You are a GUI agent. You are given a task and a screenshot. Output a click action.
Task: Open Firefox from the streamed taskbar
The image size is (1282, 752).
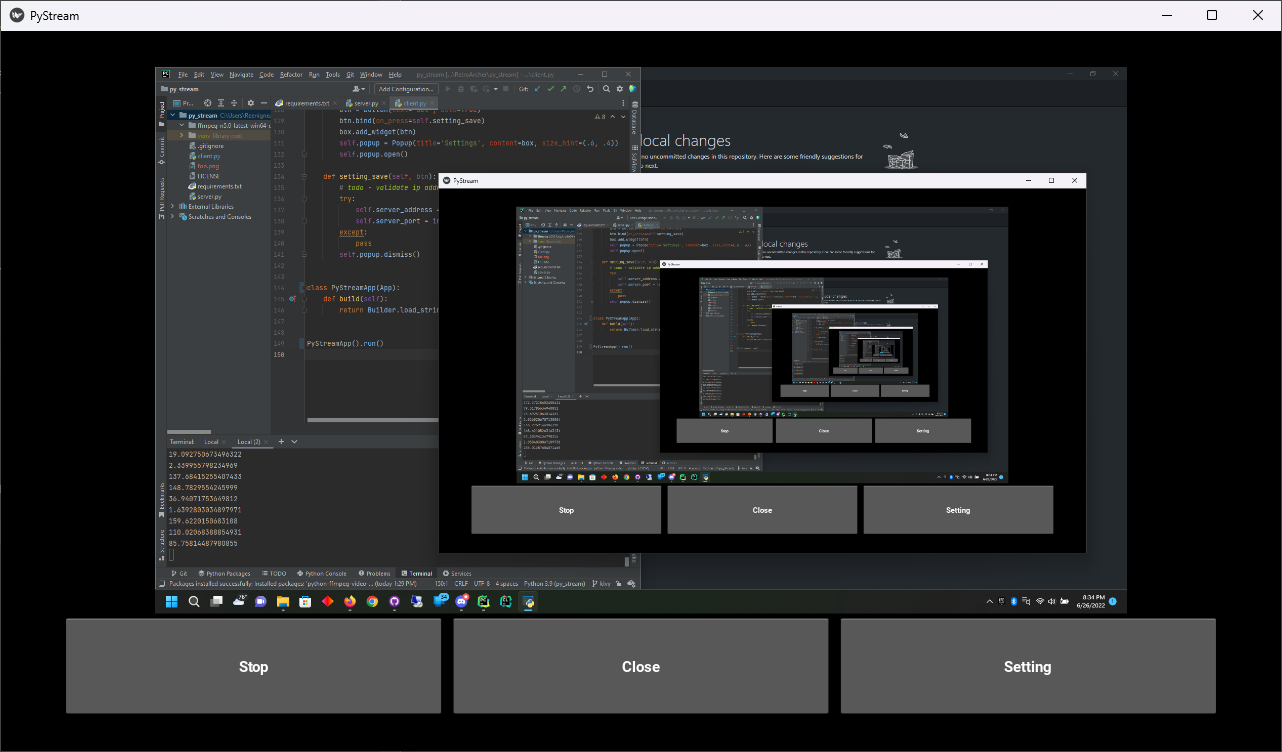coord(350,602)
